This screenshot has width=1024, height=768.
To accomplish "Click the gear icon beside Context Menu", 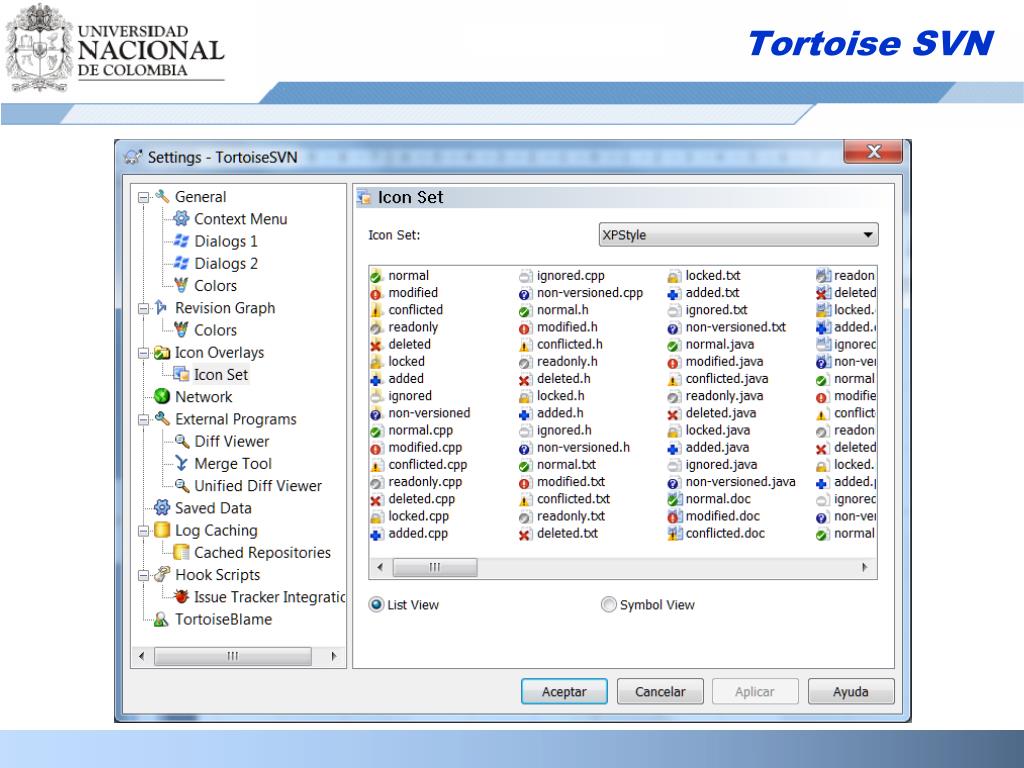I will pyautogui.click(x=181, y=219).
